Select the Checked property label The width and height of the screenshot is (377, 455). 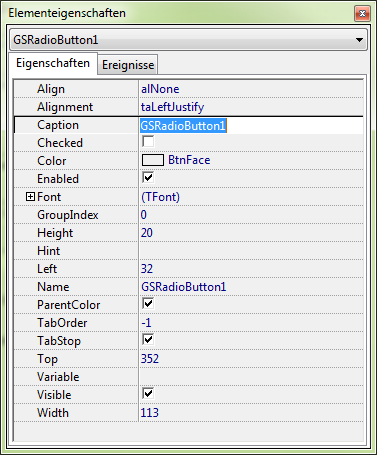click(x=60, y=143)
